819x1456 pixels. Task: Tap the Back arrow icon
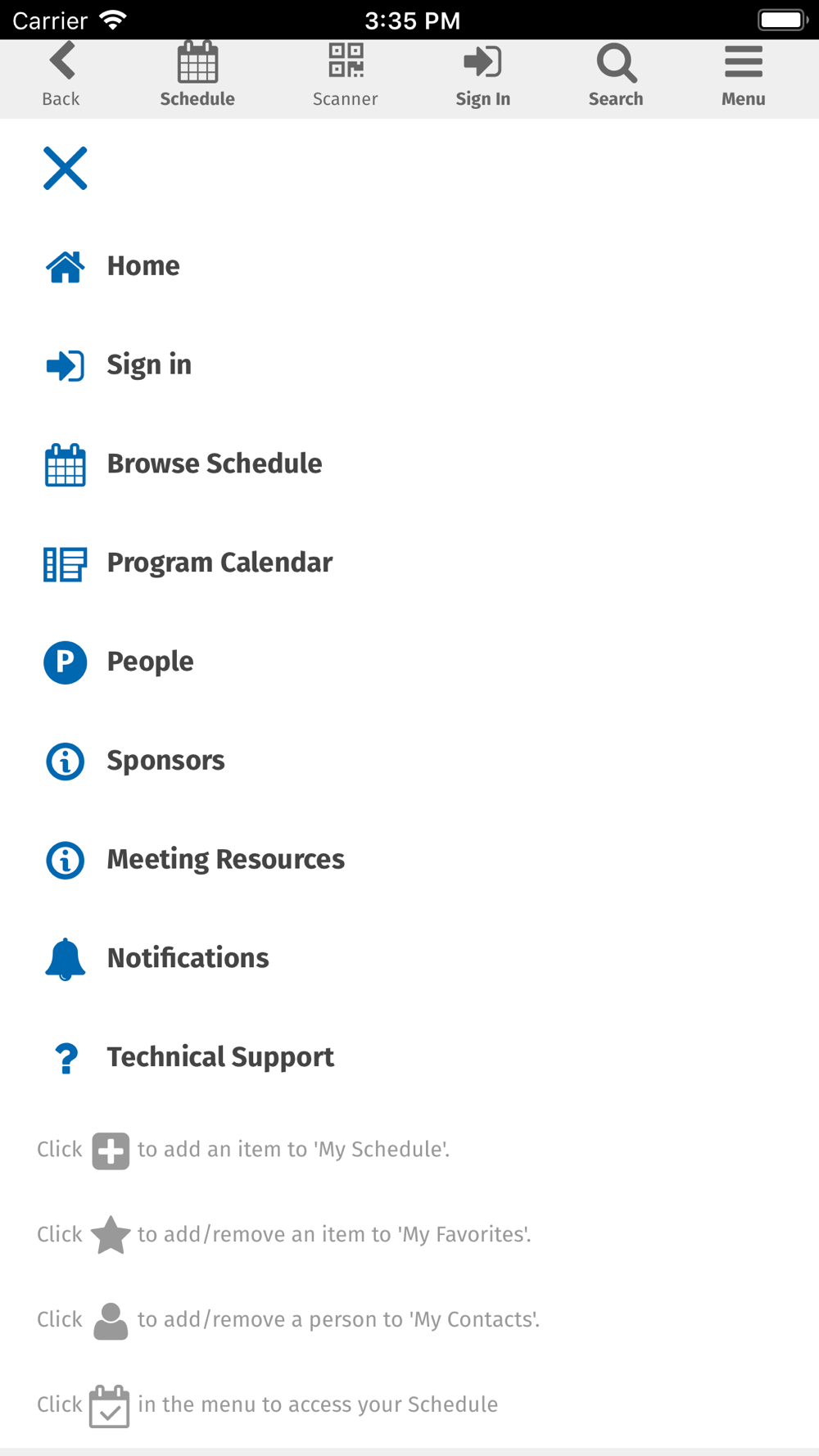coord(62,61)
